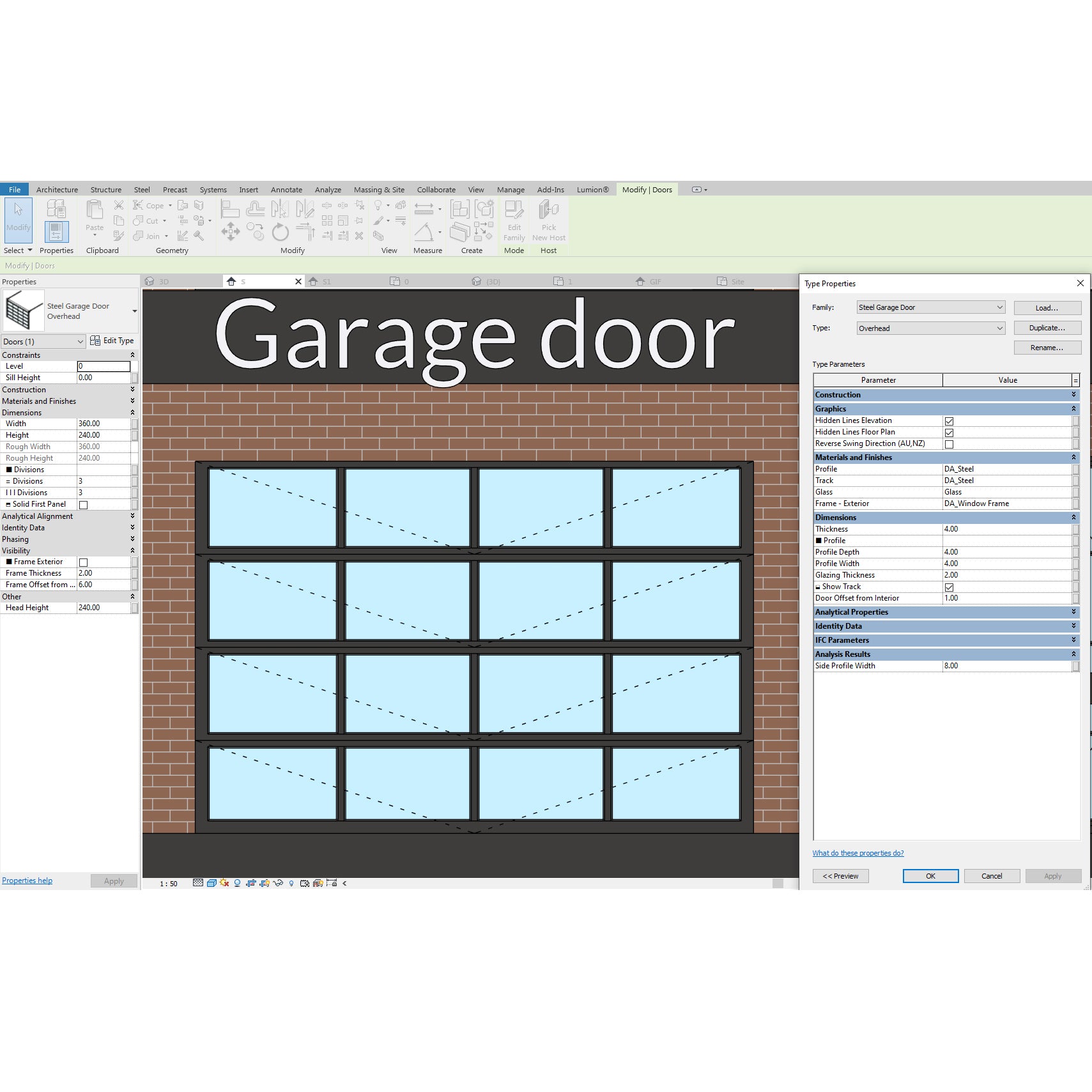Uncheck Hidden Lines Elevation parameter

(x=950, y=420)
